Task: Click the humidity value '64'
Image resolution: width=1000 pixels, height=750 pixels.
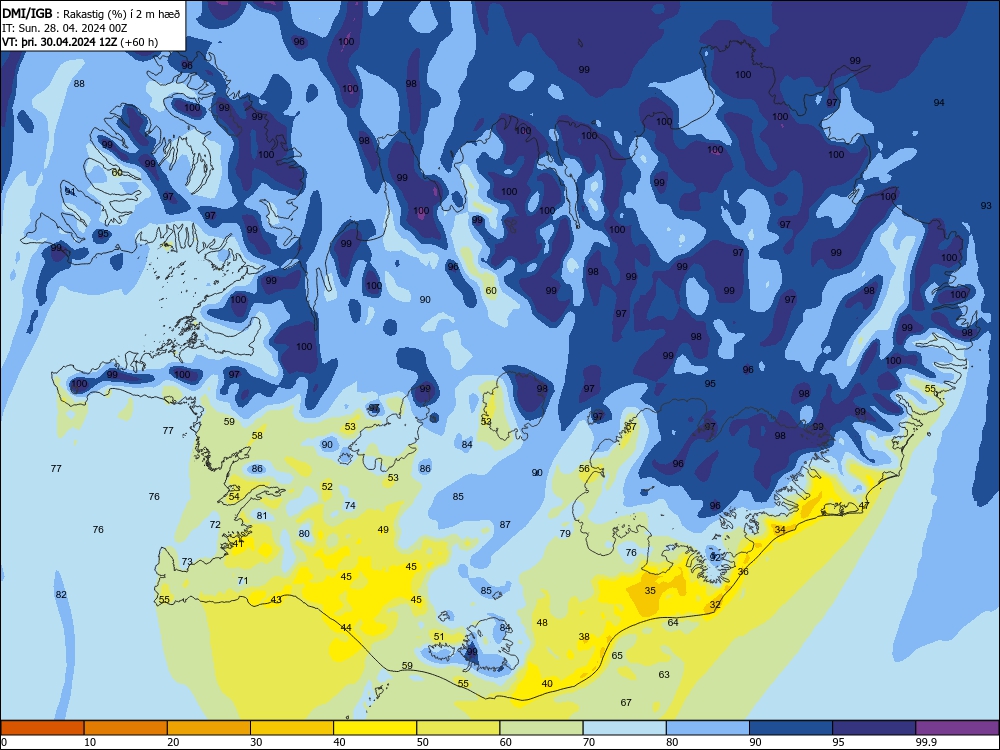Action: [673, 622]
